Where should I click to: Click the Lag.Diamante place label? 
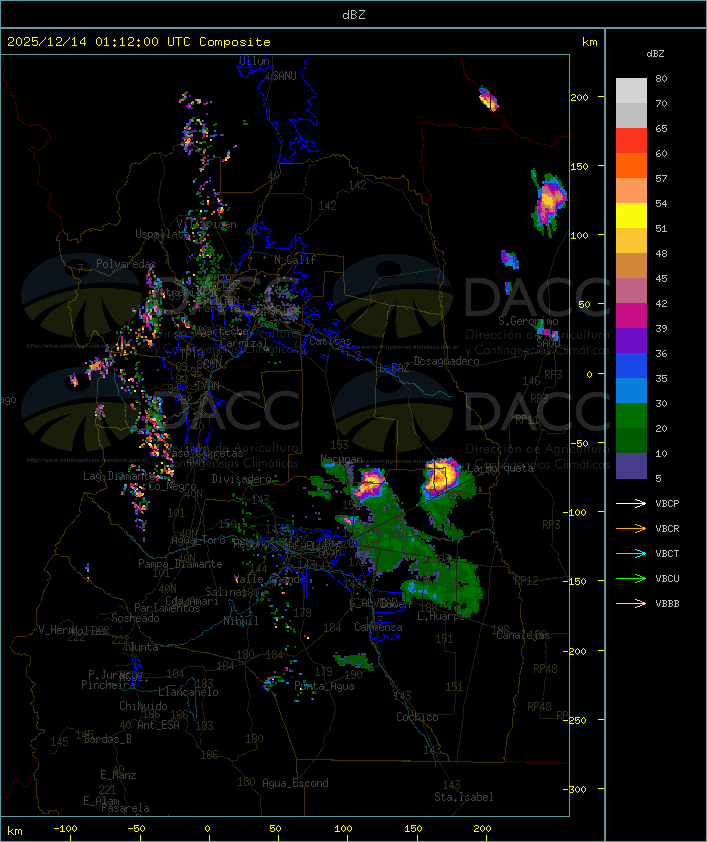click(x=119, y=476)
